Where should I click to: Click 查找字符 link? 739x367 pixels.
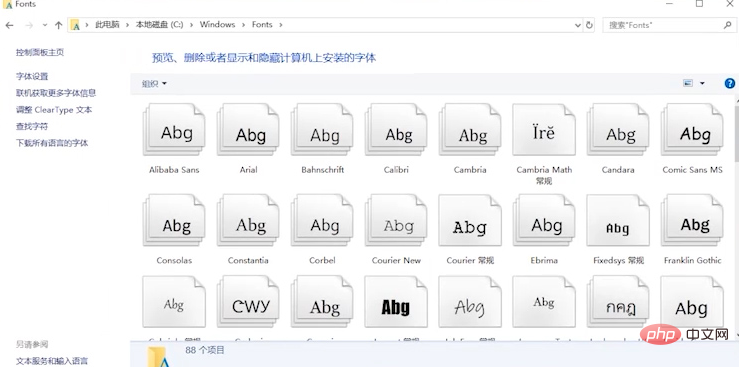pos(32,126)
